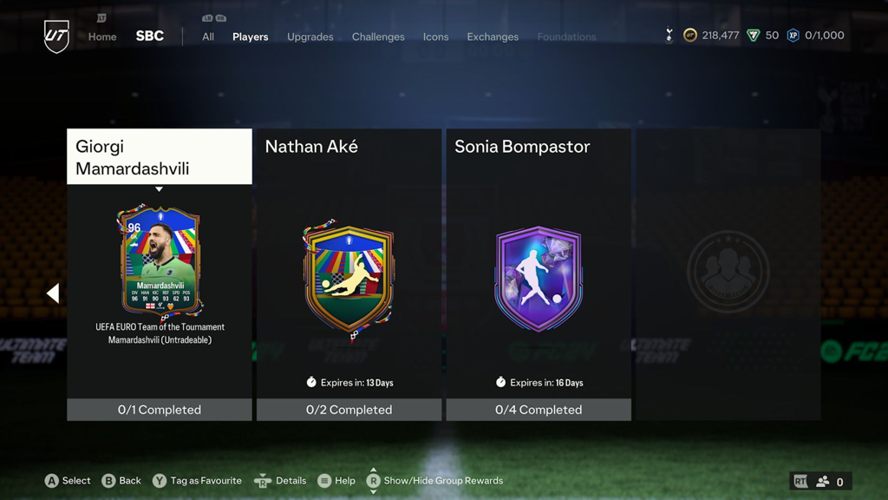Click the Y Tag as Favourite prompt

[197, 481]
